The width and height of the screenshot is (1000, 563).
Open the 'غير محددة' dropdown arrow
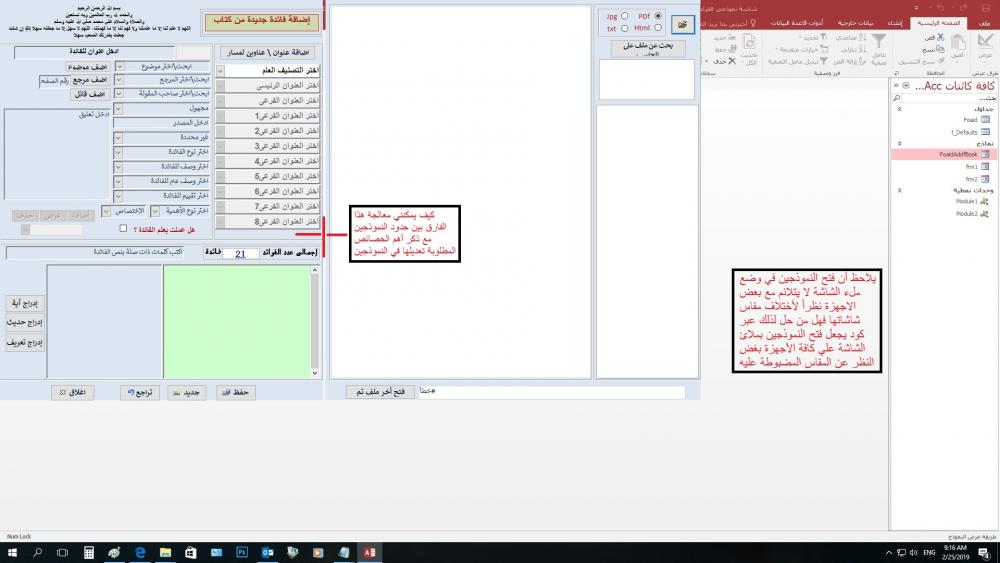118,138
